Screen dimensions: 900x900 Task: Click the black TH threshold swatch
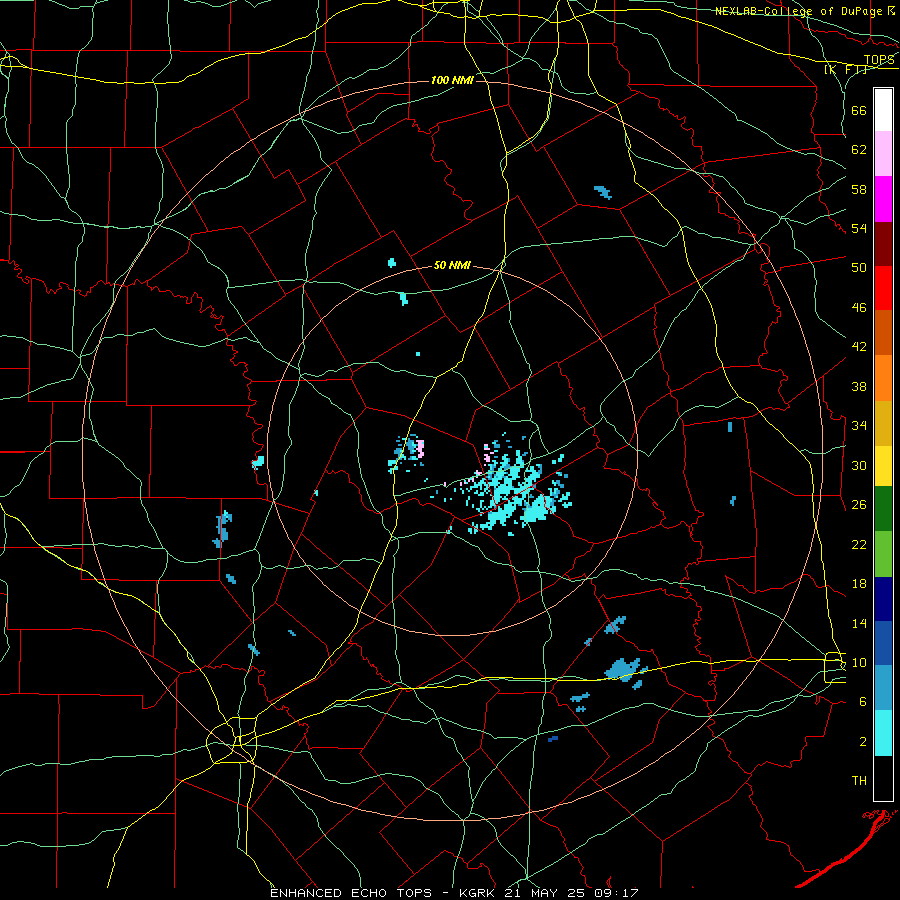click(x=883, y=778)
